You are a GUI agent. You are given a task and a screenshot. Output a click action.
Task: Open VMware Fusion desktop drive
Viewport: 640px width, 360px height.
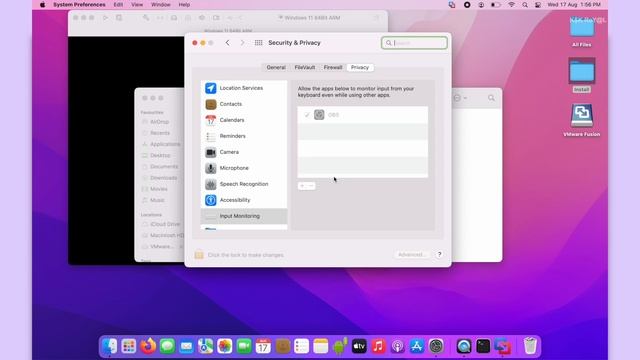(x=582, y=120)
